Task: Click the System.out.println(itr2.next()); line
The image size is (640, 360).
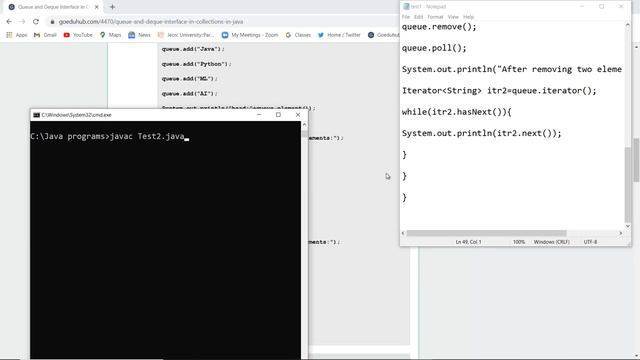Action: 482,133
